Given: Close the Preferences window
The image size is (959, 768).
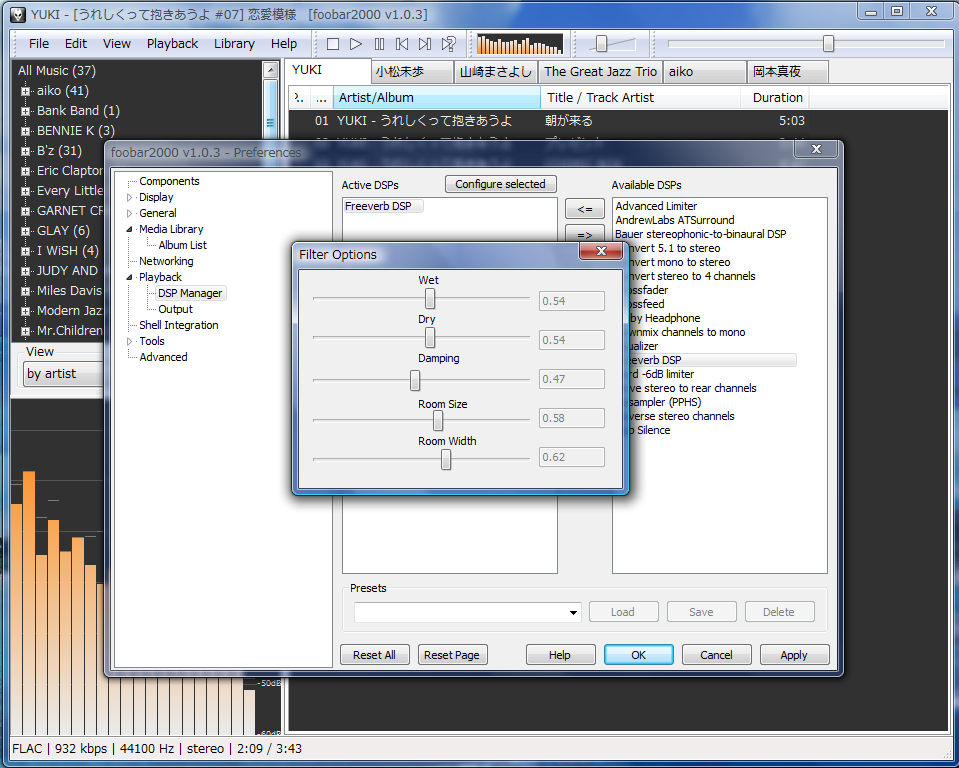Looking at the screenshot, I should point(816,149).
